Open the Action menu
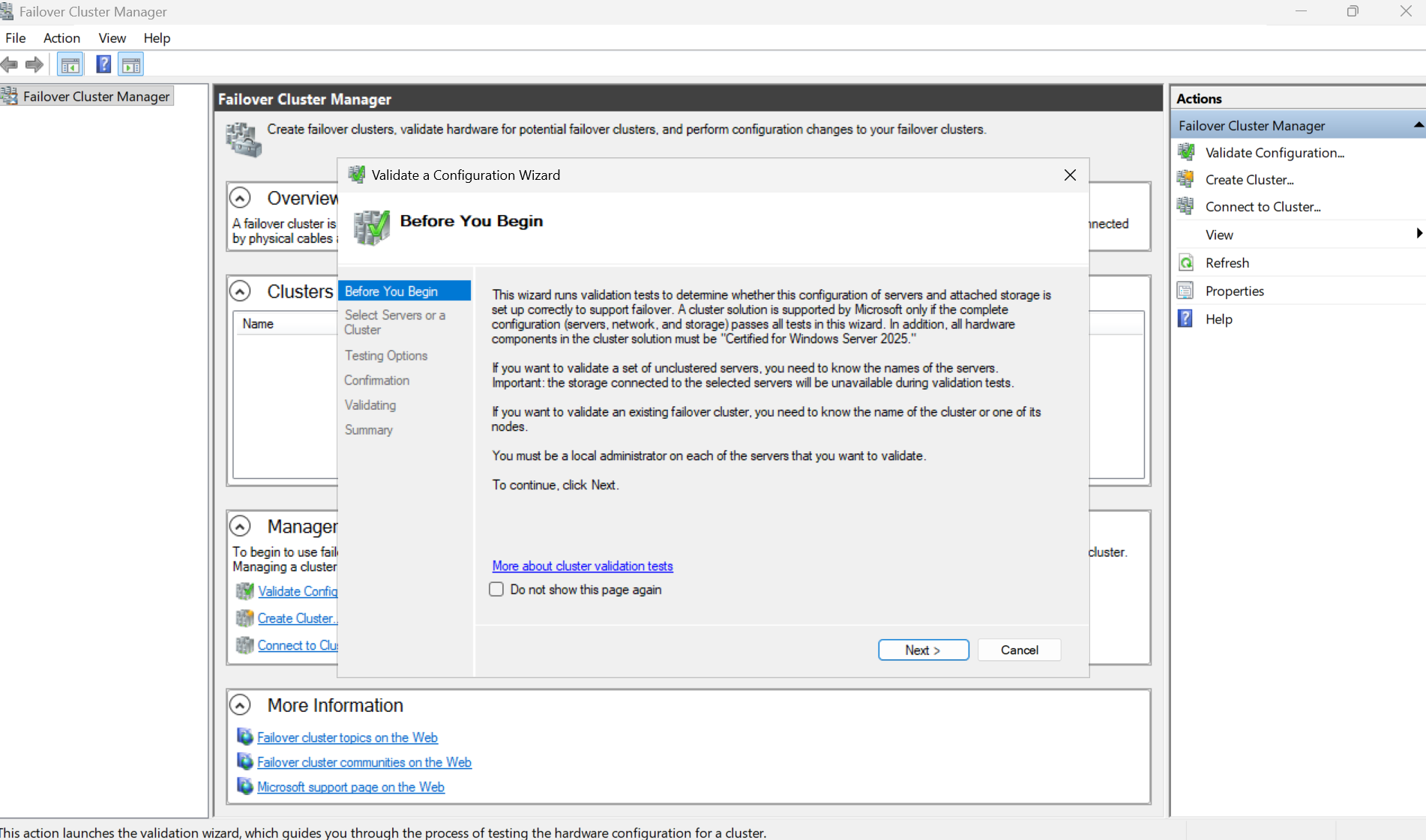This screenshot has width=1426, height=840. point(61,37)
